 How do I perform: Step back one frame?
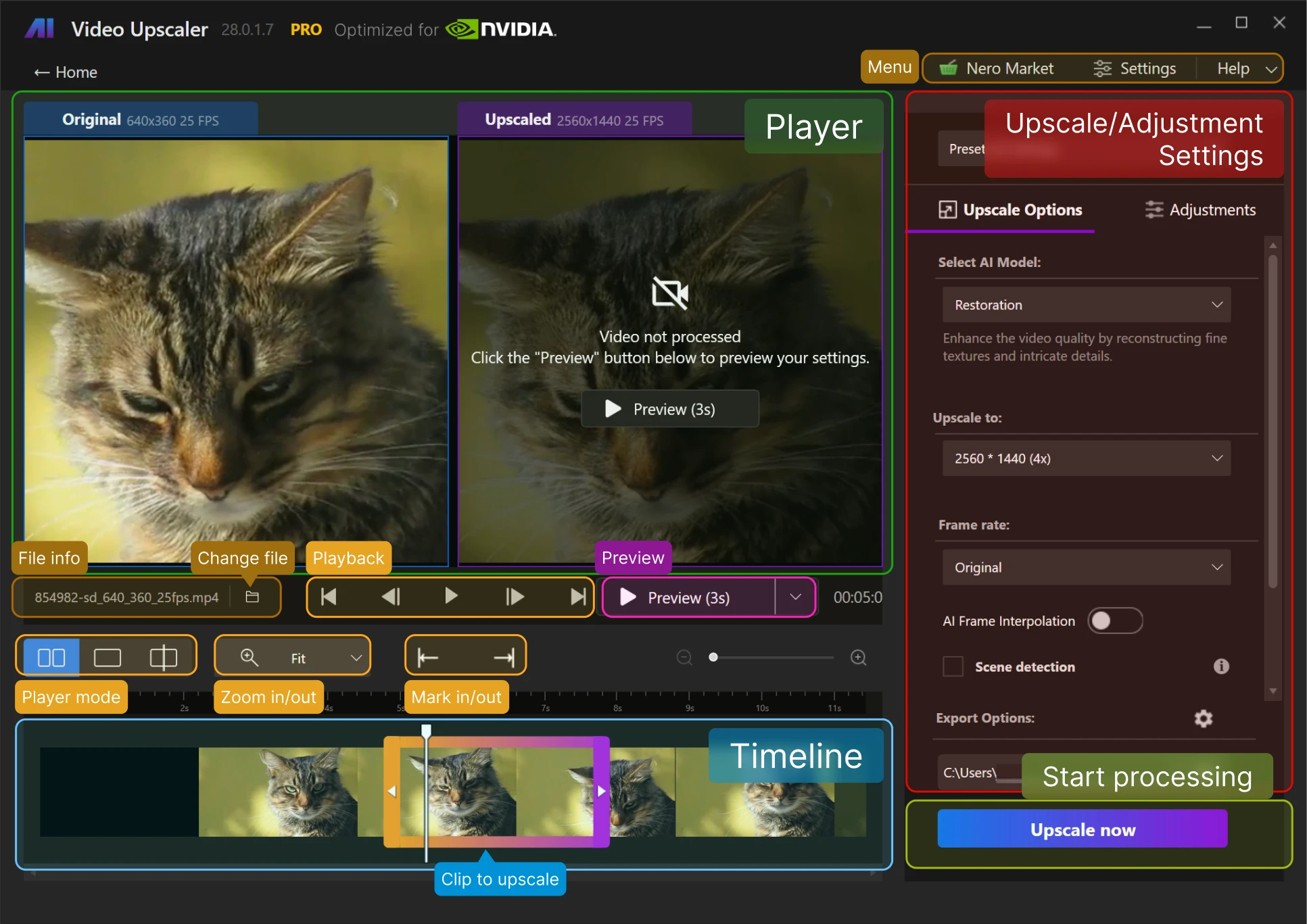pyautogui.click(x=391, y=597)
